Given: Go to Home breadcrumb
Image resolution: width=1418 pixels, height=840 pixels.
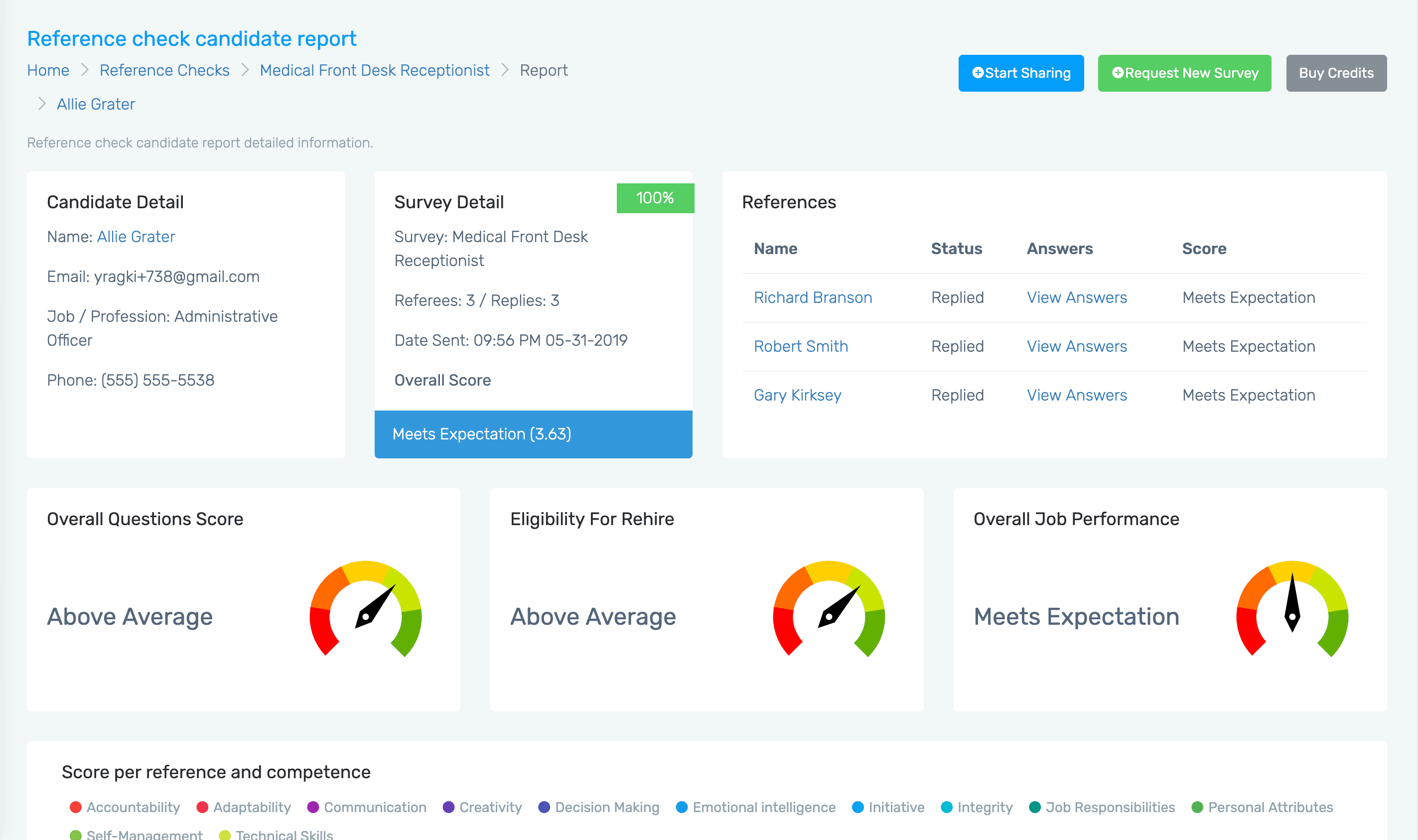Looking at the screenshot, I should (48, 70).
